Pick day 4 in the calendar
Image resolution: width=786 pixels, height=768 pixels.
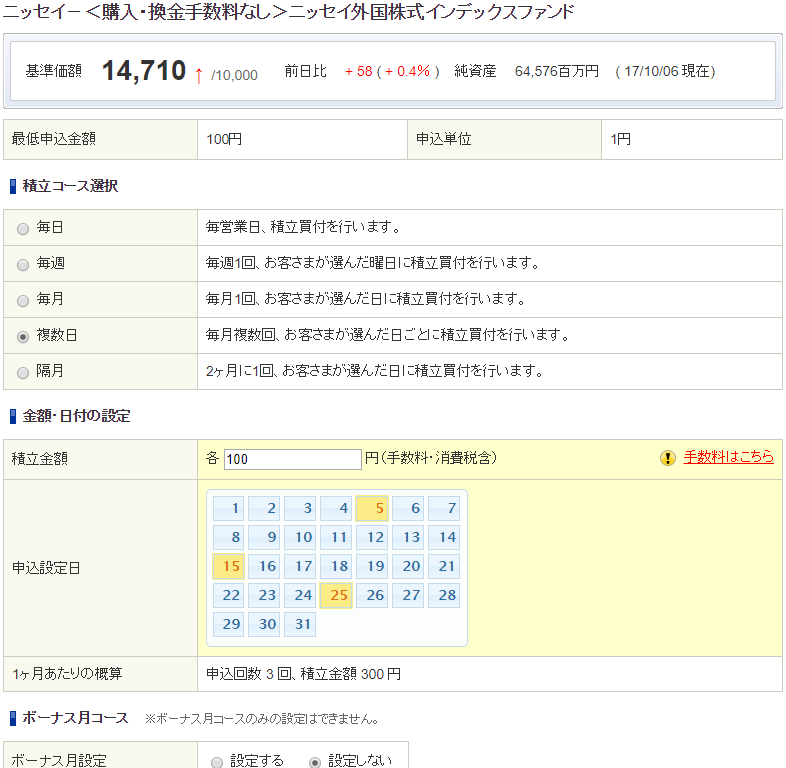336,508
